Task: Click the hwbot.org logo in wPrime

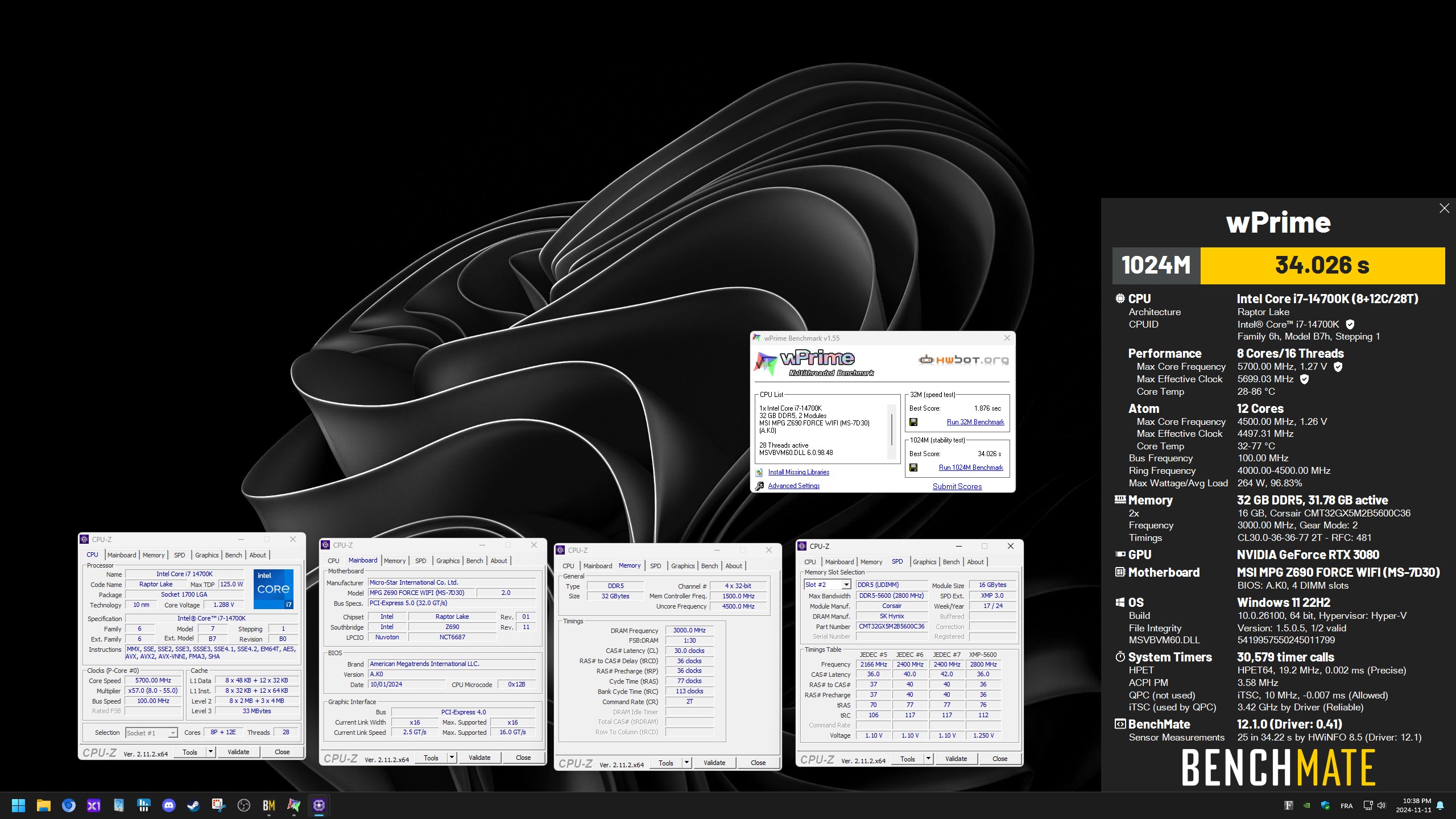Action: click(x=963, y=359)
